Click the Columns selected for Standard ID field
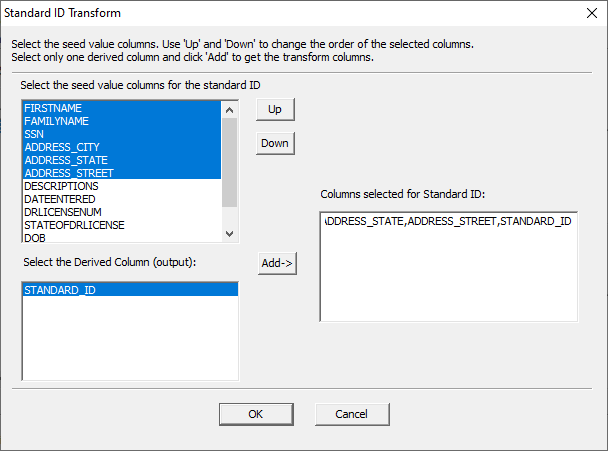 coord(449,267)
